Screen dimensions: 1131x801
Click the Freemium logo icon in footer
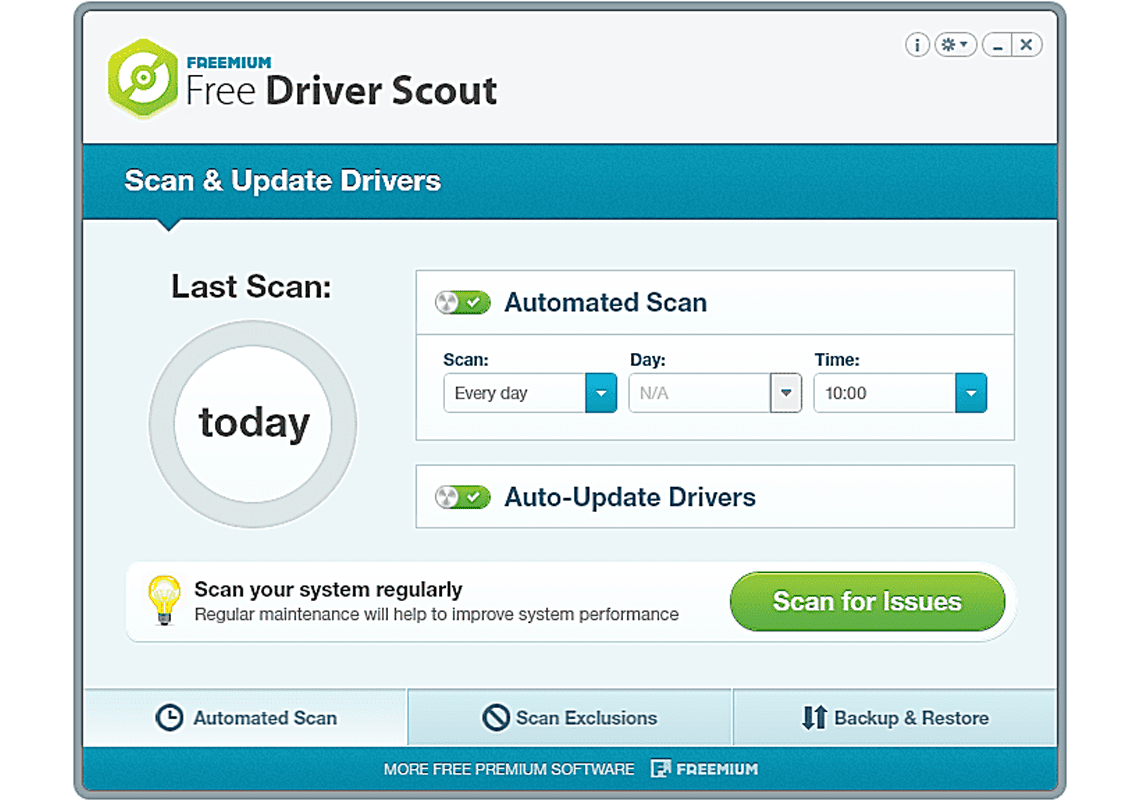coord(660,769)
